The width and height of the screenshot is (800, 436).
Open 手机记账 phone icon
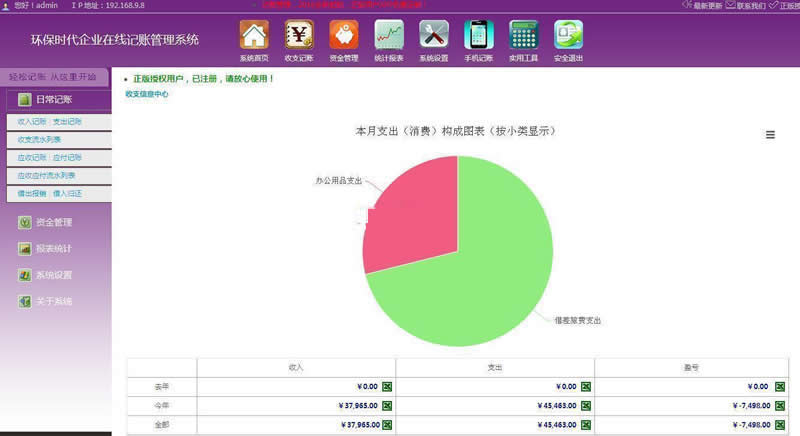coord(479,35)
